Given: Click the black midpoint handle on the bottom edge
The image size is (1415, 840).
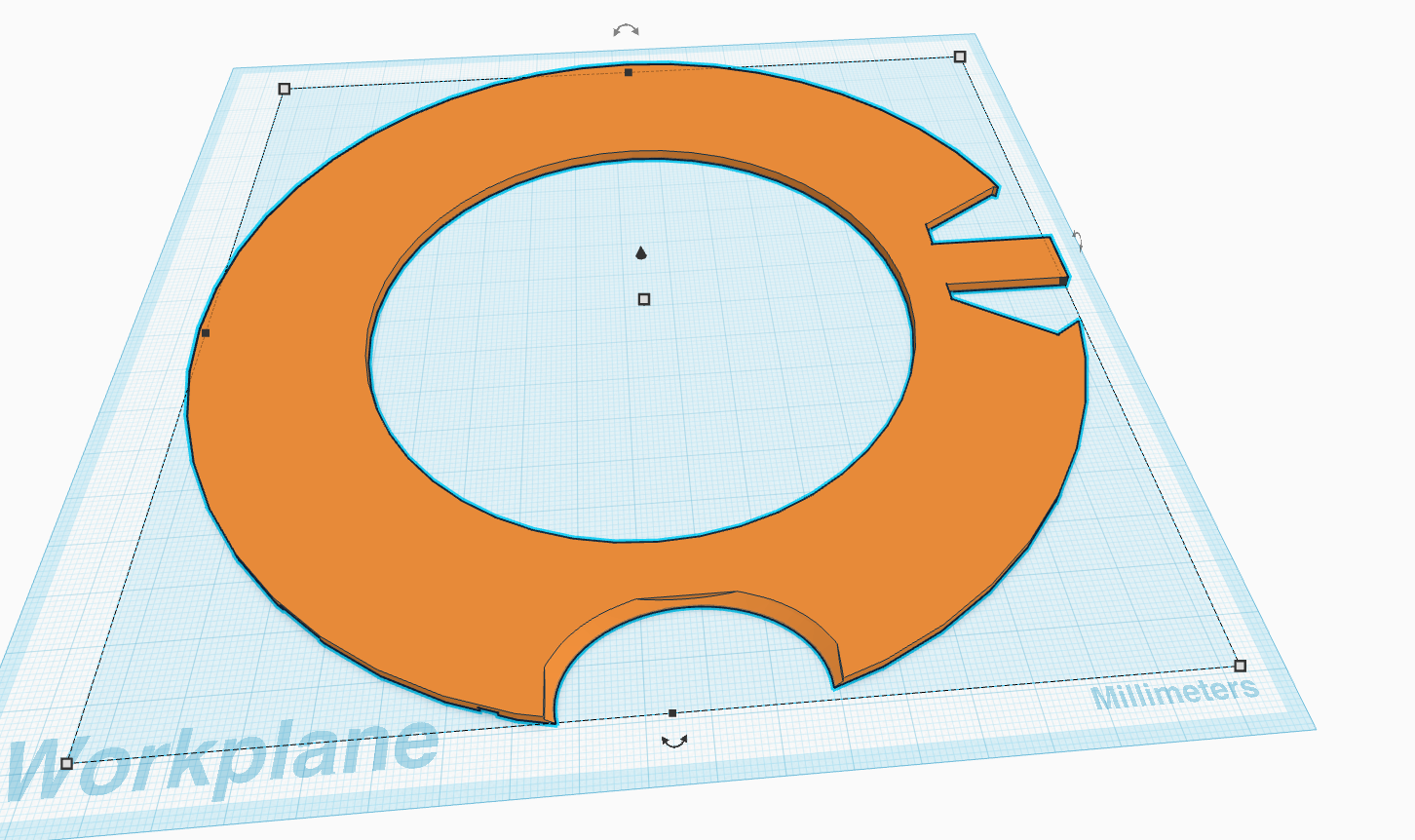Looking at the screenshot, I should pyautogui.click(x=672, y=713).
